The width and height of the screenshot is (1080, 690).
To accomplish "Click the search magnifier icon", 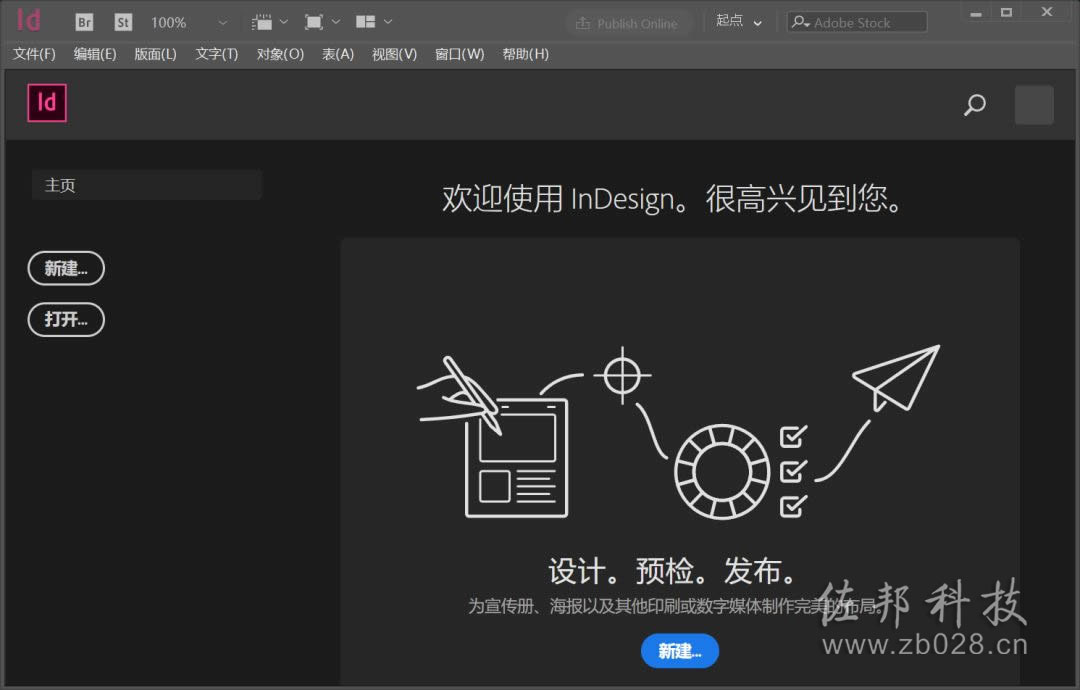I will (975, 105).
